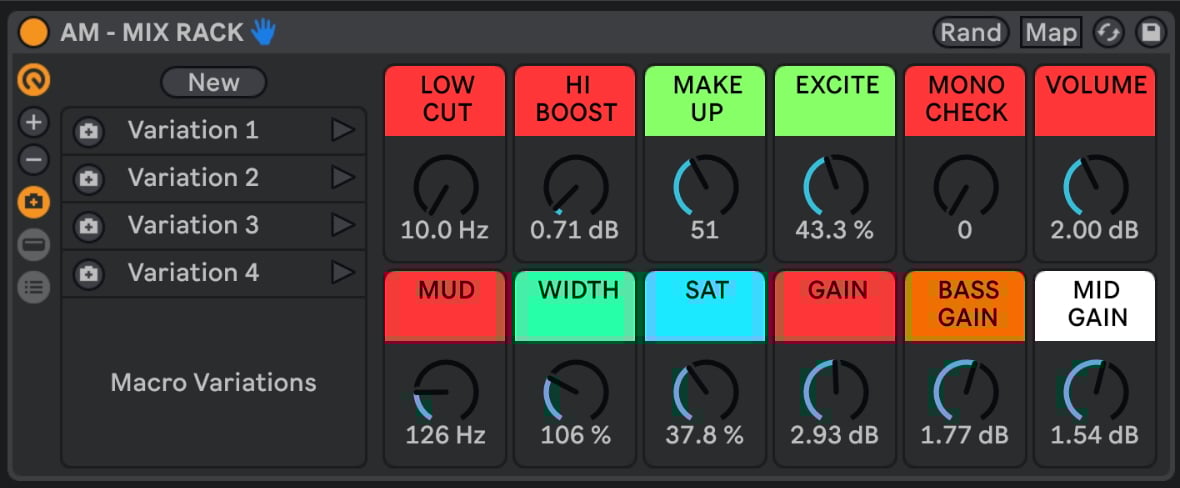The image size is (1180, 488).
Task: Click the MID GAIN knob dial
Action: (x=1096, y=391)
